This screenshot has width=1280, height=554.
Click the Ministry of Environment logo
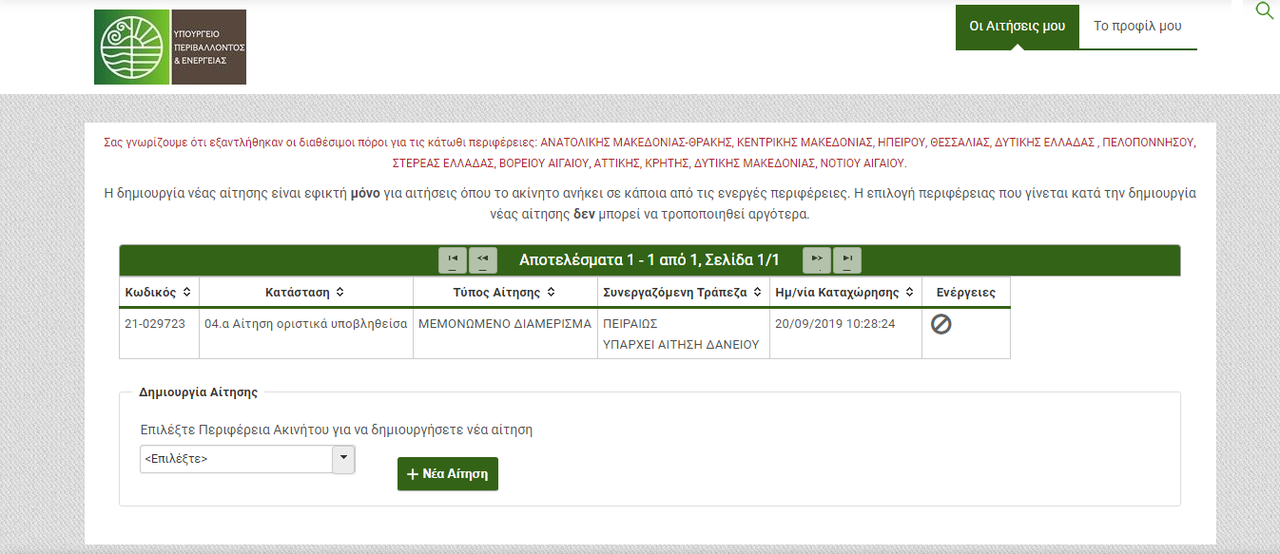(x=170, y=47)
